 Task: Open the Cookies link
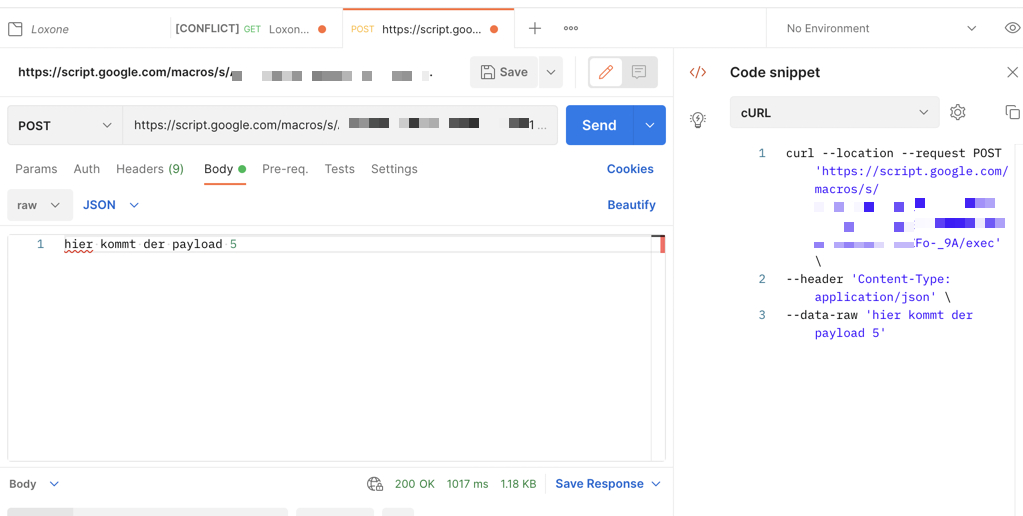pyautogui.click(x=630, y=169)
